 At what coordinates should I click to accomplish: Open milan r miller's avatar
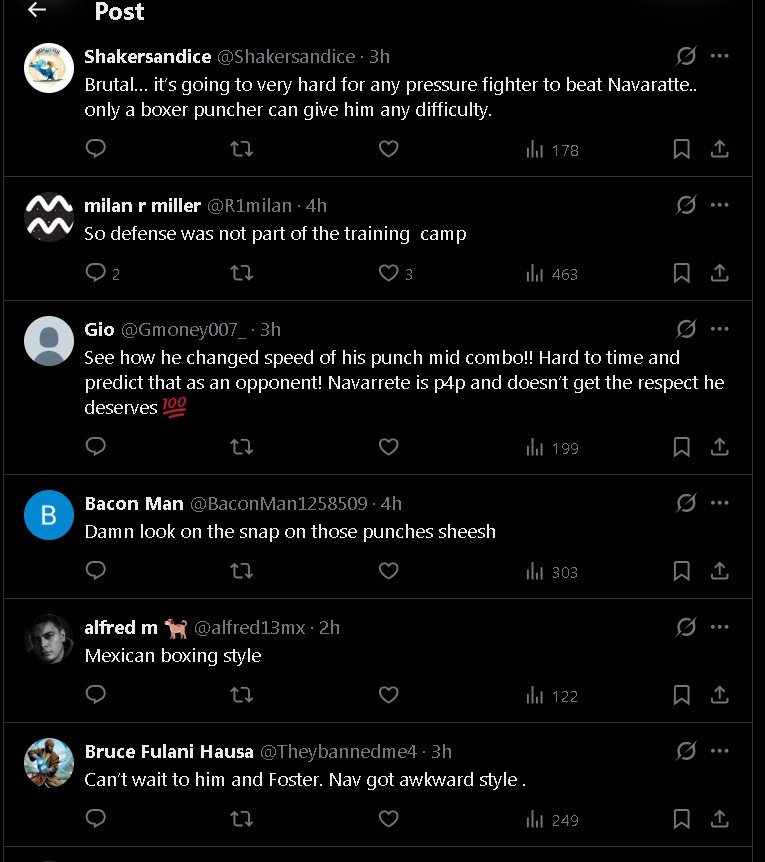[49, 217]
